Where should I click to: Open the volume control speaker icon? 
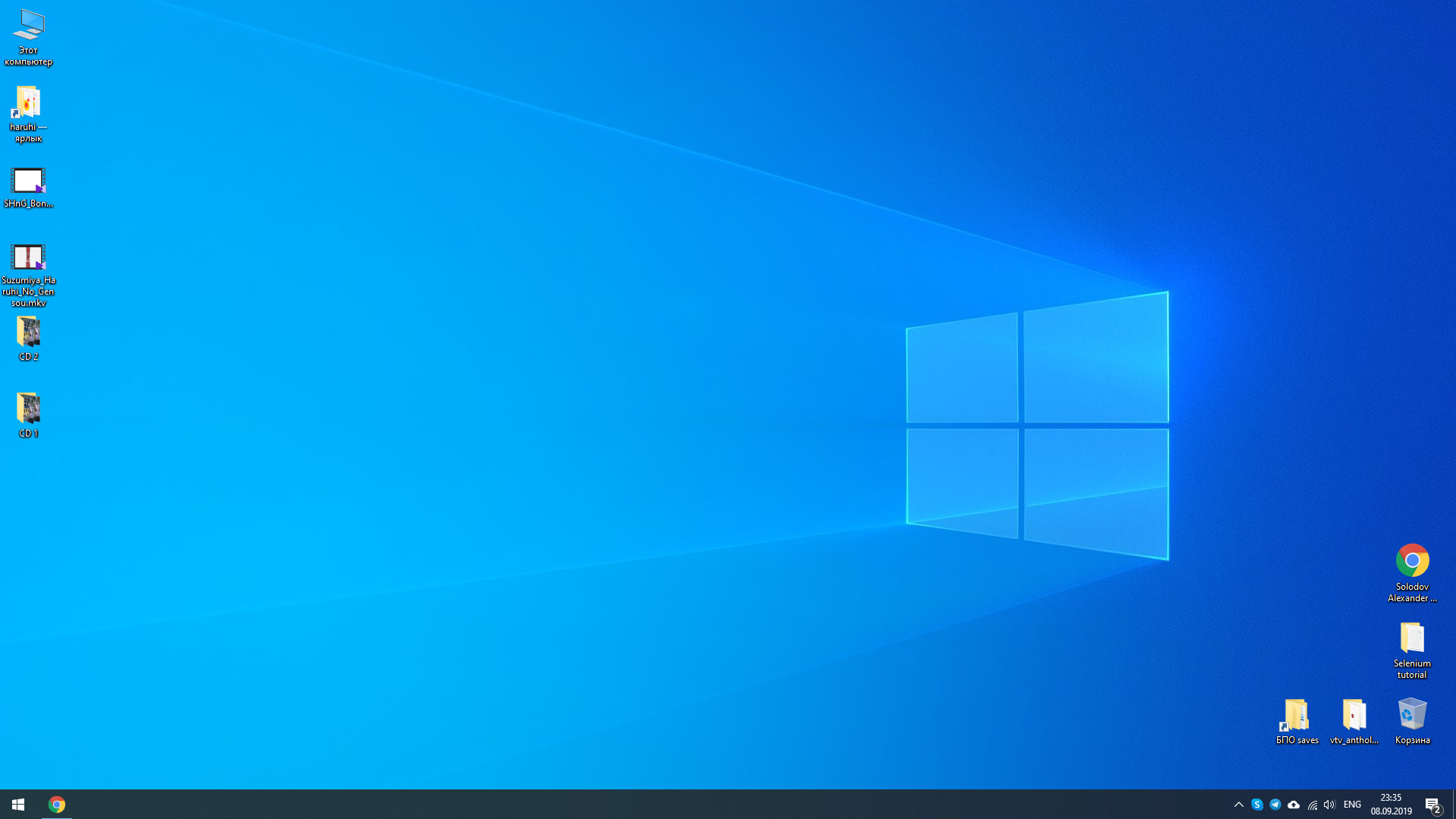1329,805
